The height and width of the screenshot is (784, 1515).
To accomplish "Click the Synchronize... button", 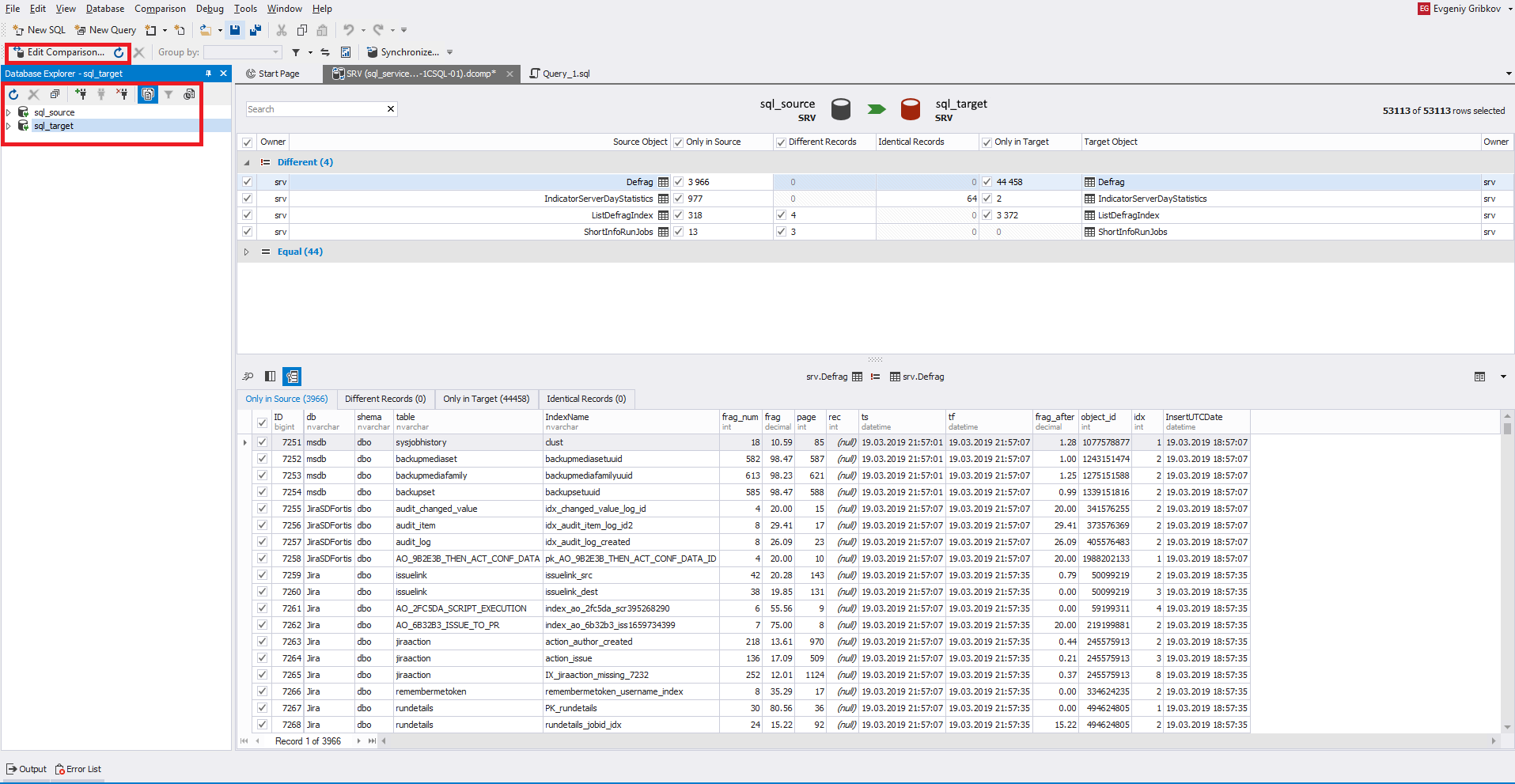I will tap(403, 52).
